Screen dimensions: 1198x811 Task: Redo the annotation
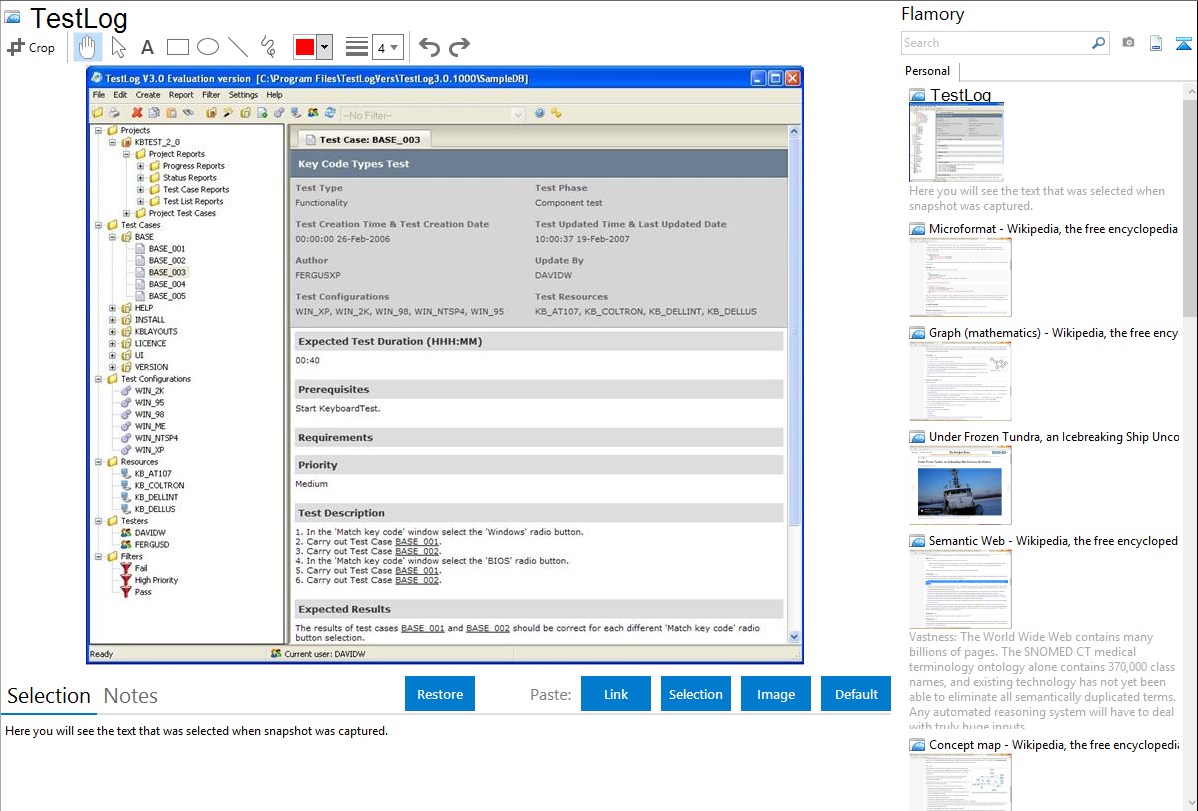(459, 47)
